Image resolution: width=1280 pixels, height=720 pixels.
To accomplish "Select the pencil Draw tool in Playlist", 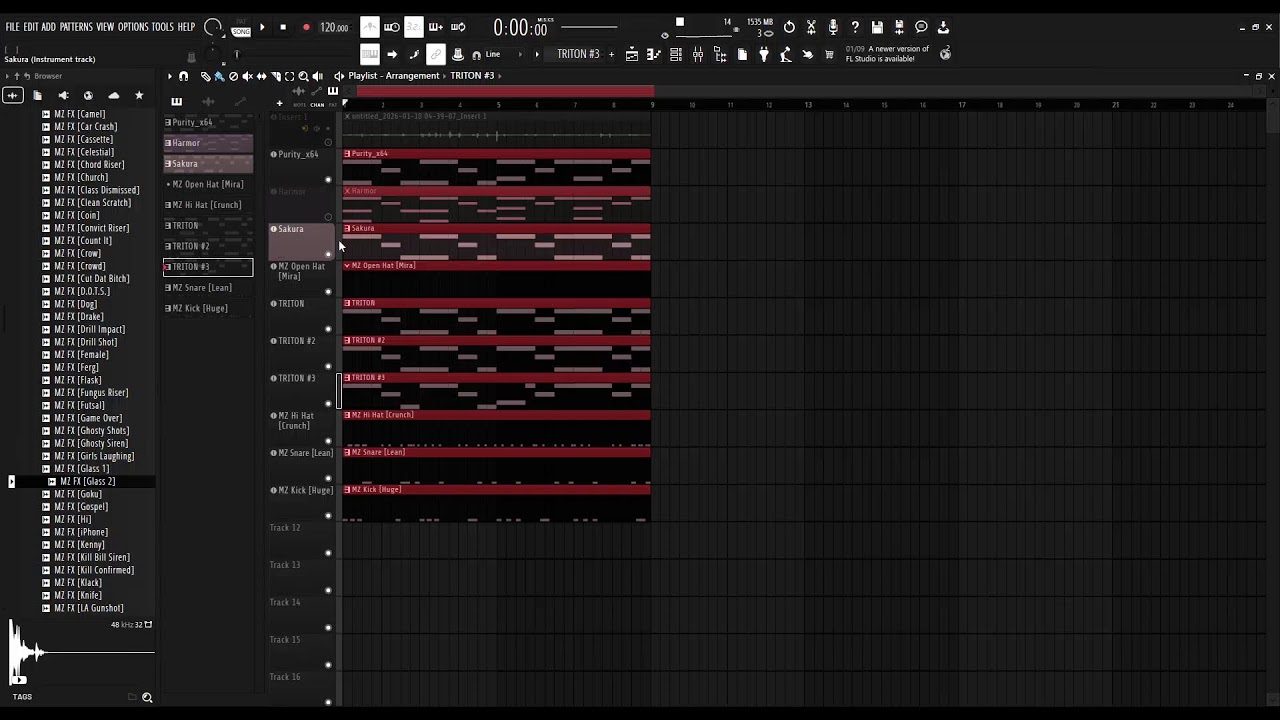I will coord(205,76).
